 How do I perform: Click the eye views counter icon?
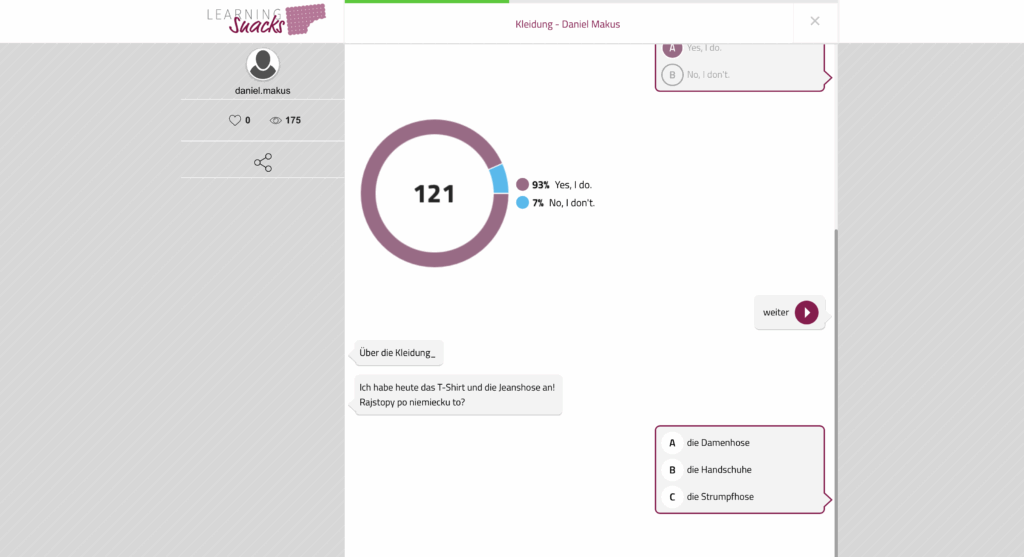click(275, 120)
